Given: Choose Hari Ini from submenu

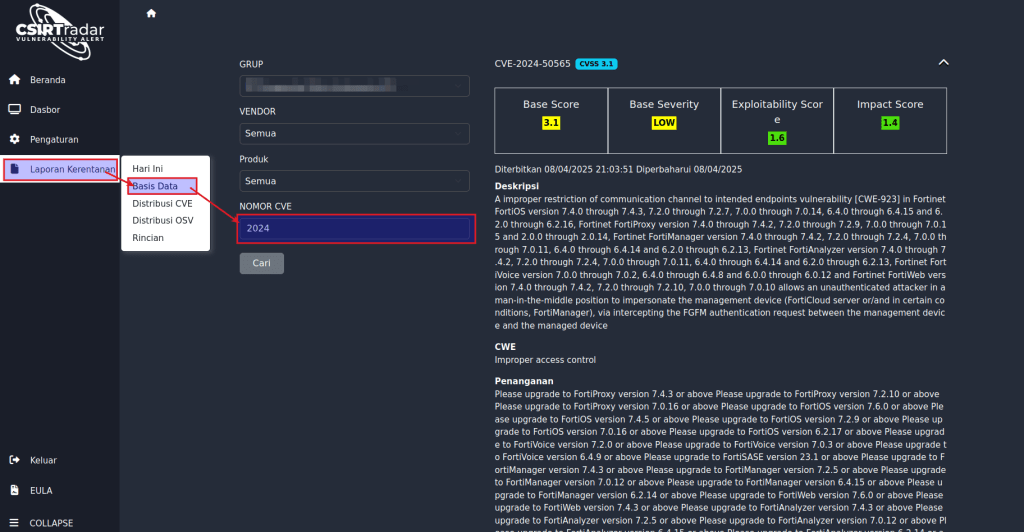Looking at the screenshot, I should [148, 168].
